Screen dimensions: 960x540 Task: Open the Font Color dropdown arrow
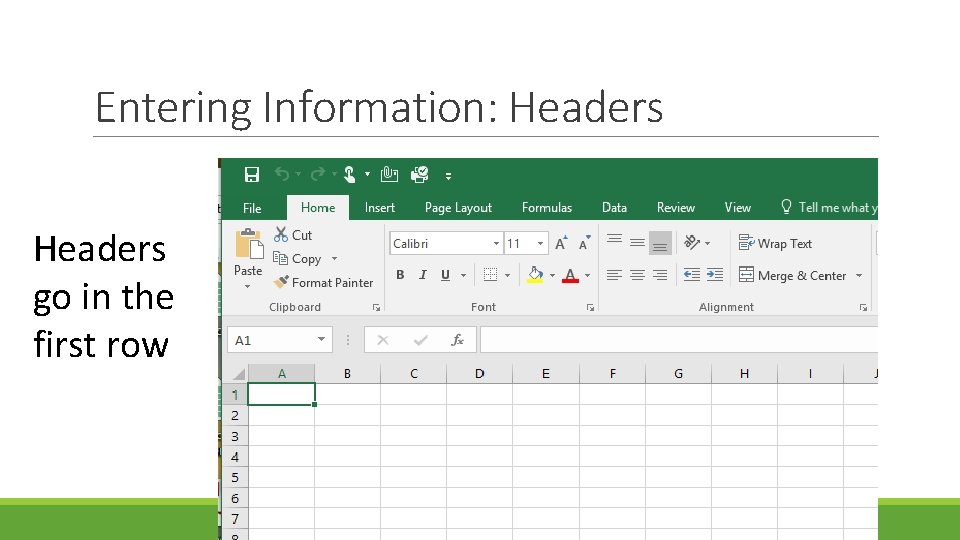tap(588, 276)
